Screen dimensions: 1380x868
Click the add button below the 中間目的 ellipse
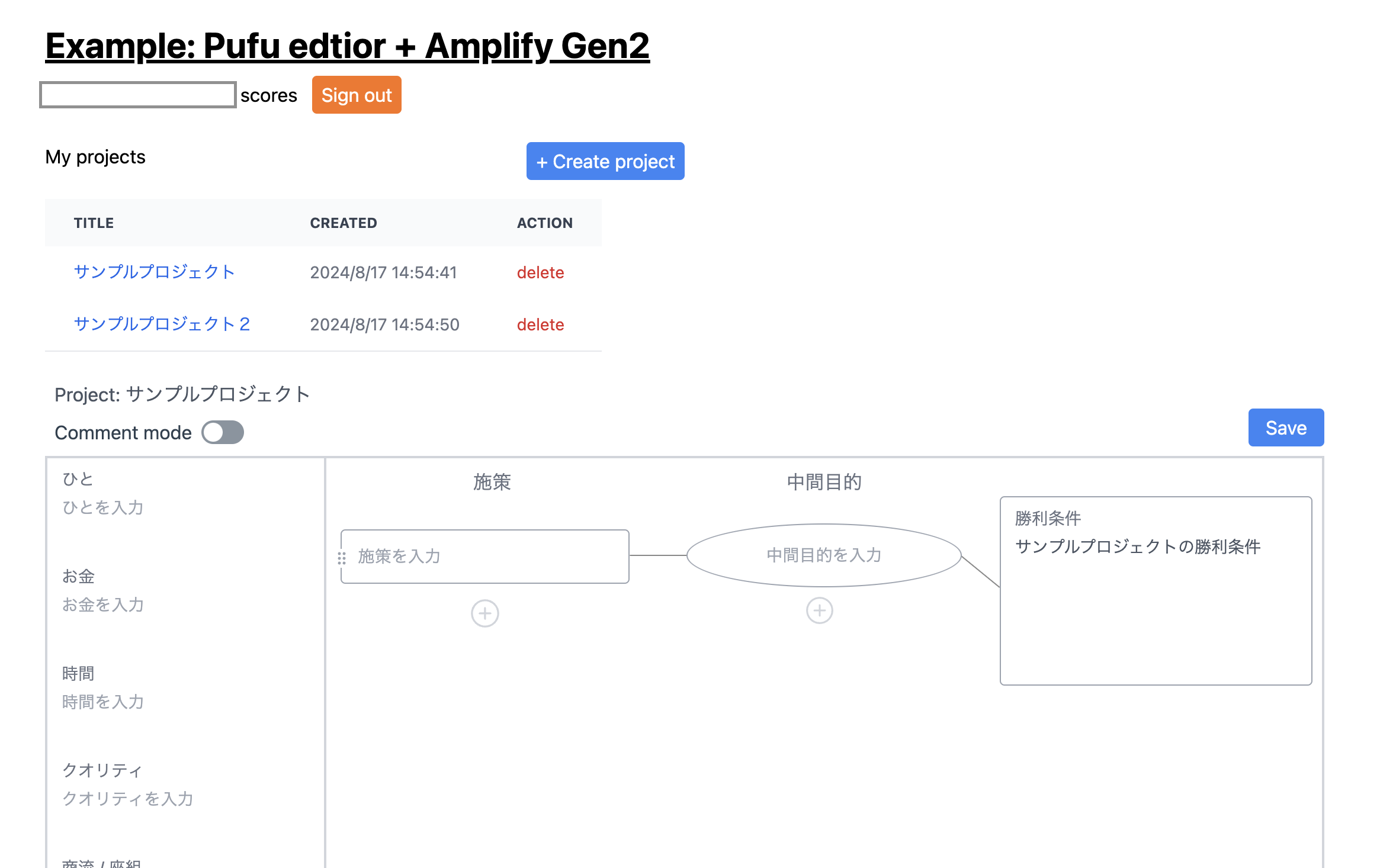pos(819,610)
